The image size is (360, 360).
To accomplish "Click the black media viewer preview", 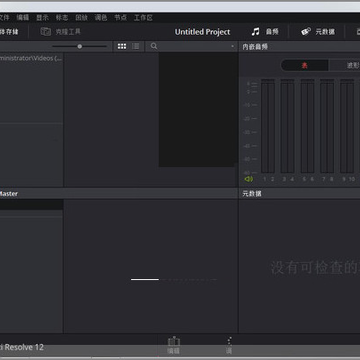I will 197,109.
